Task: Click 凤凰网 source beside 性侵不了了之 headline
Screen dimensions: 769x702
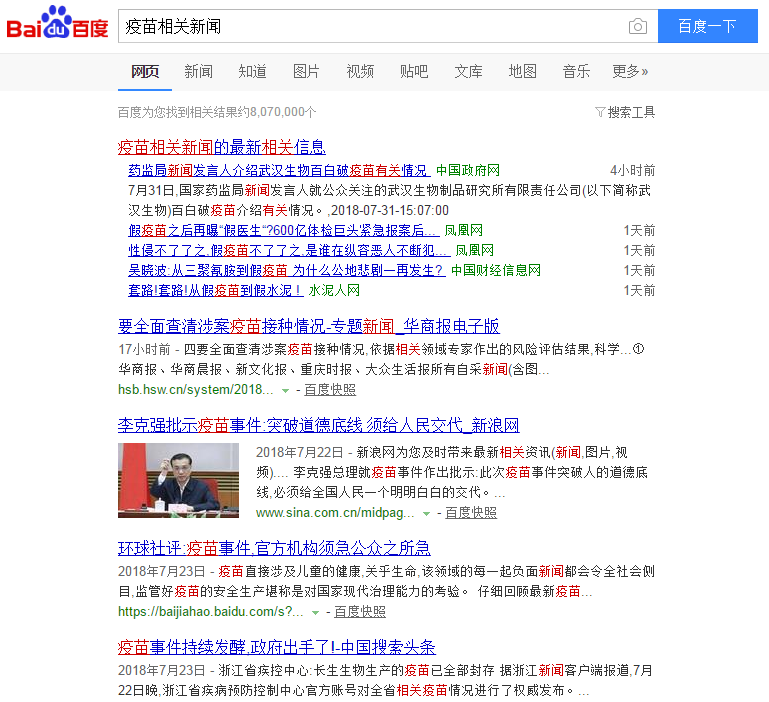Action: 474,251
